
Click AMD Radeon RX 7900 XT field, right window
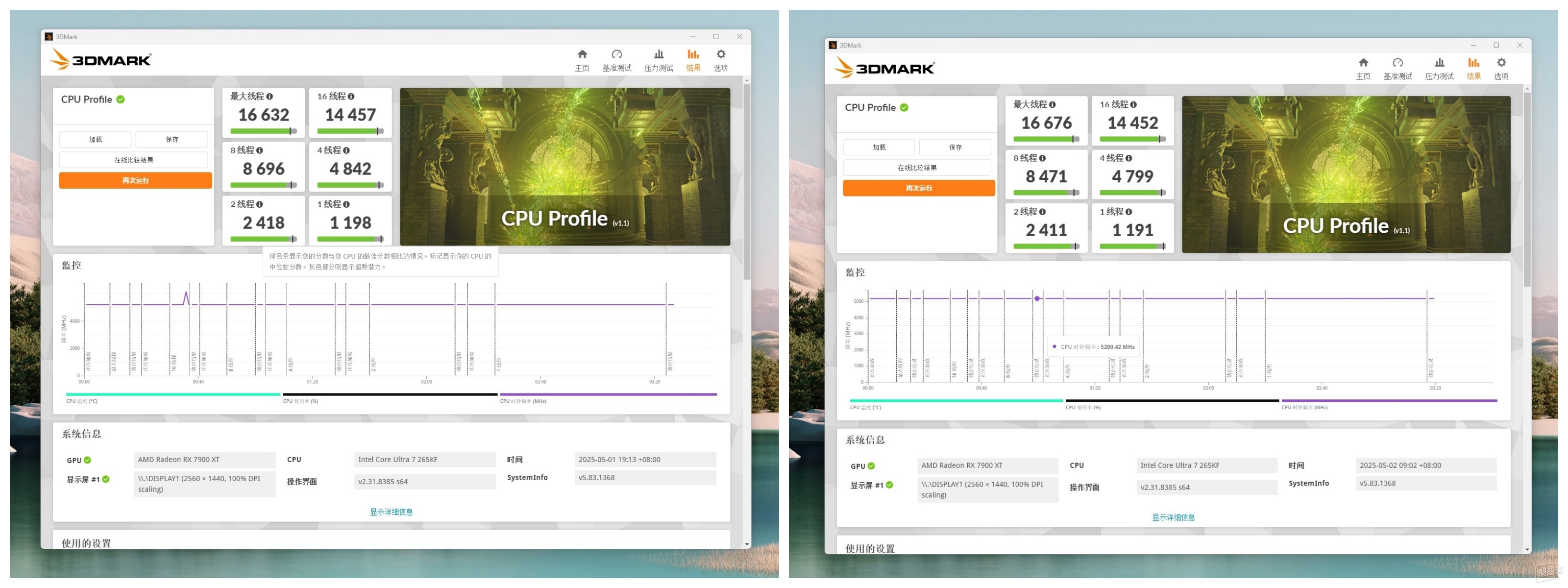point(987,465)
